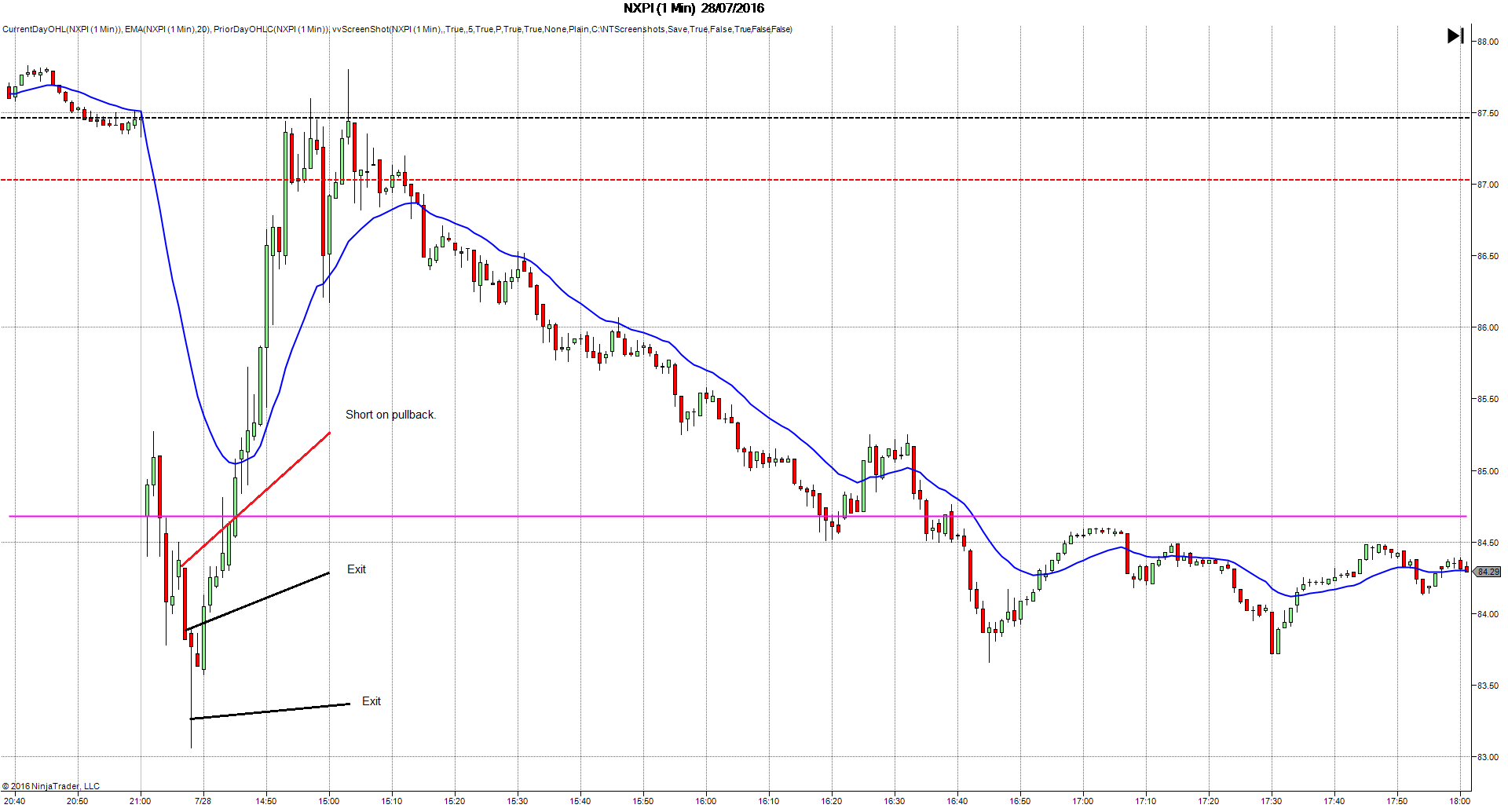The height and width of the screenshot is (812, 1508).
Task: Click the 14:50 time axis label
Action: click(265, 801)
